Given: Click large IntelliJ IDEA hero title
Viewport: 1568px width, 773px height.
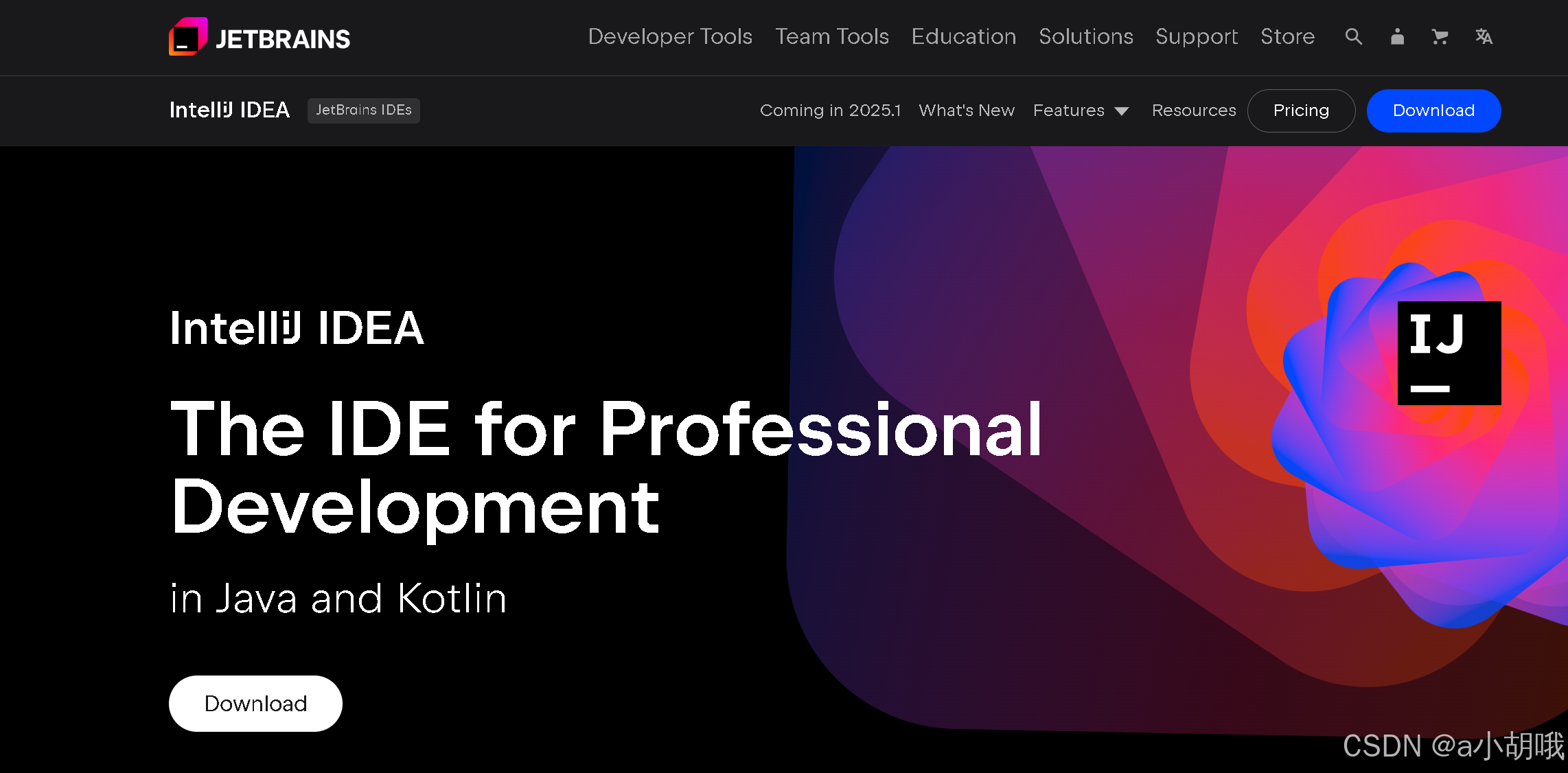Looking at the screenshot, I should click(297, 328).
